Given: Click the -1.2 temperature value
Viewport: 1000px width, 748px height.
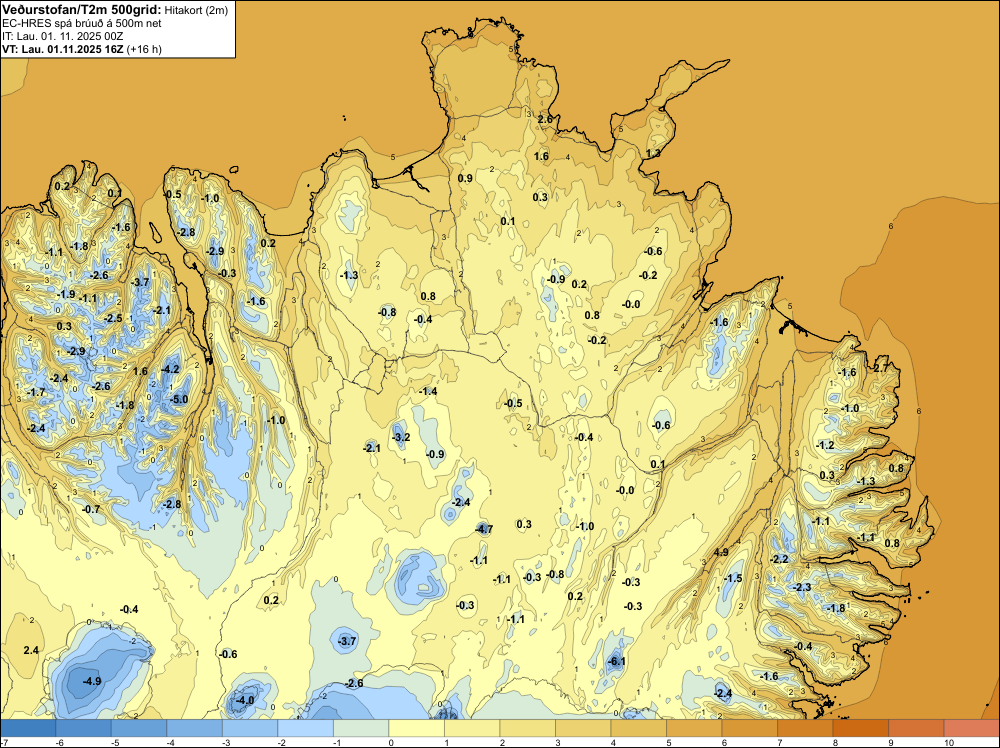Looking at the screenshot, I should pyautogui.click(x=825, y=445).
